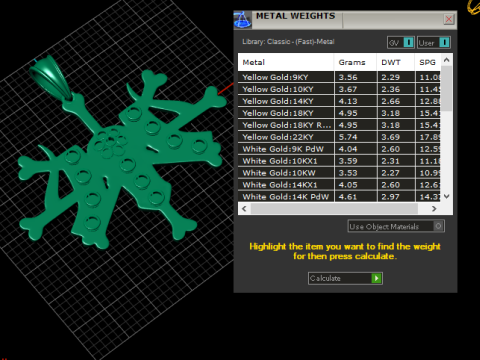
Task: Select the White Gold:10KW row
Action: pos(339,173)
